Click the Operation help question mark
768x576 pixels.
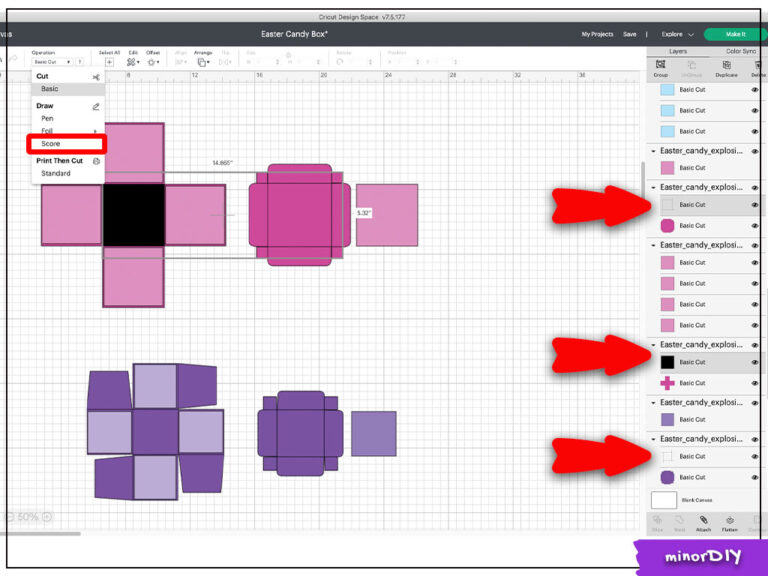79,62
